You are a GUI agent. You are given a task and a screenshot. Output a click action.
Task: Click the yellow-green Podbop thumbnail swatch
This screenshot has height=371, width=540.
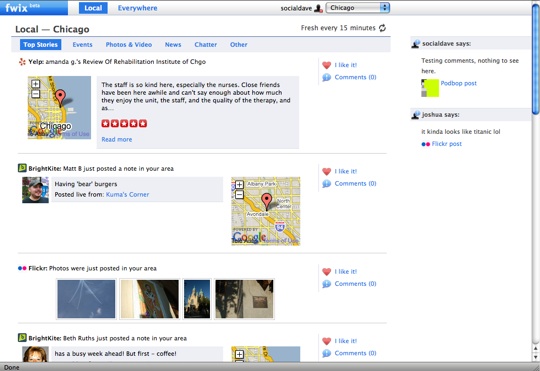click(430, 88)
